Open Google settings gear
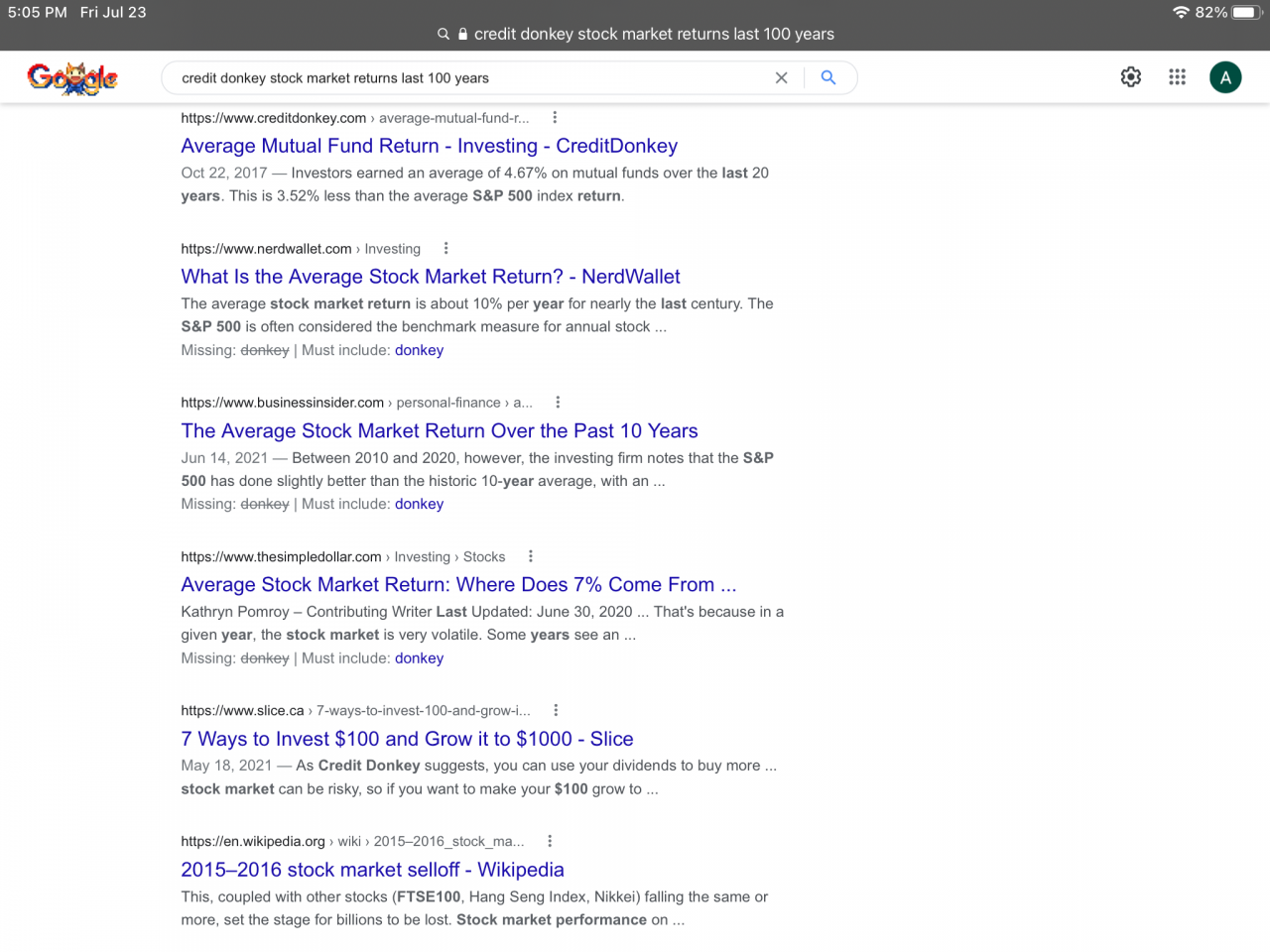Viewport: 1270px width, 952px height. (1131, 77)
